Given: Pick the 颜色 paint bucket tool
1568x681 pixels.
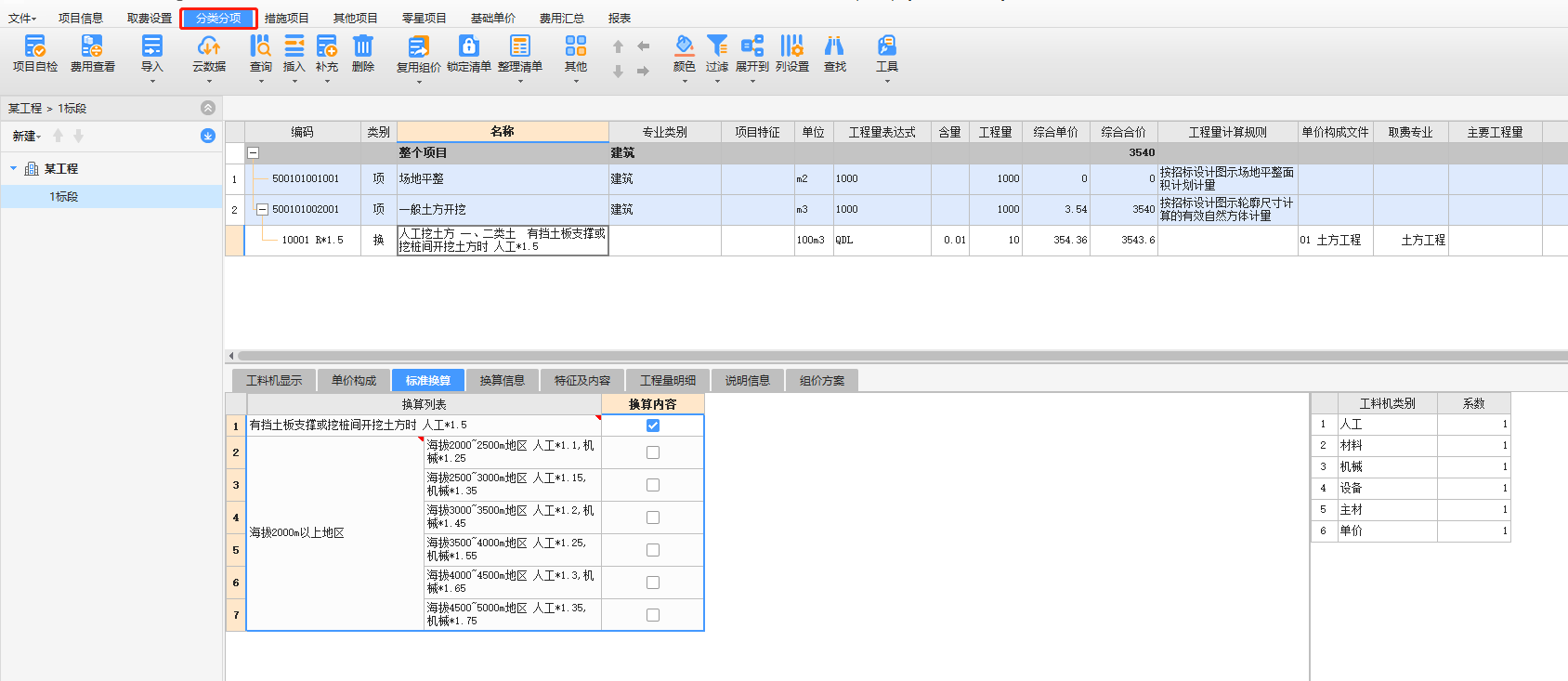Looking at the screenshot, I should (684, 46).
